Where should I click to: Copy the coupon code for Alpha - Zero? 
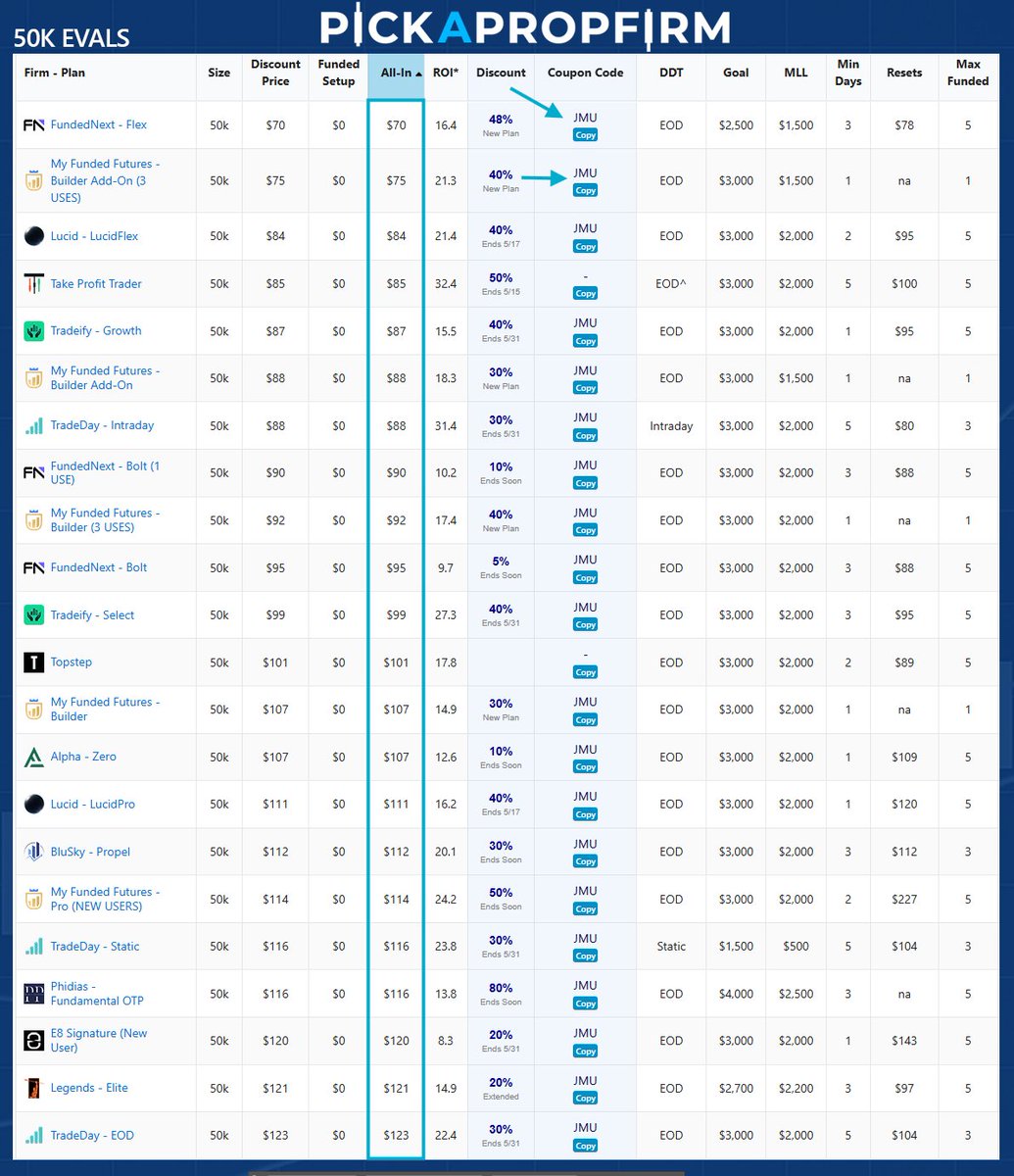(585, 766)
